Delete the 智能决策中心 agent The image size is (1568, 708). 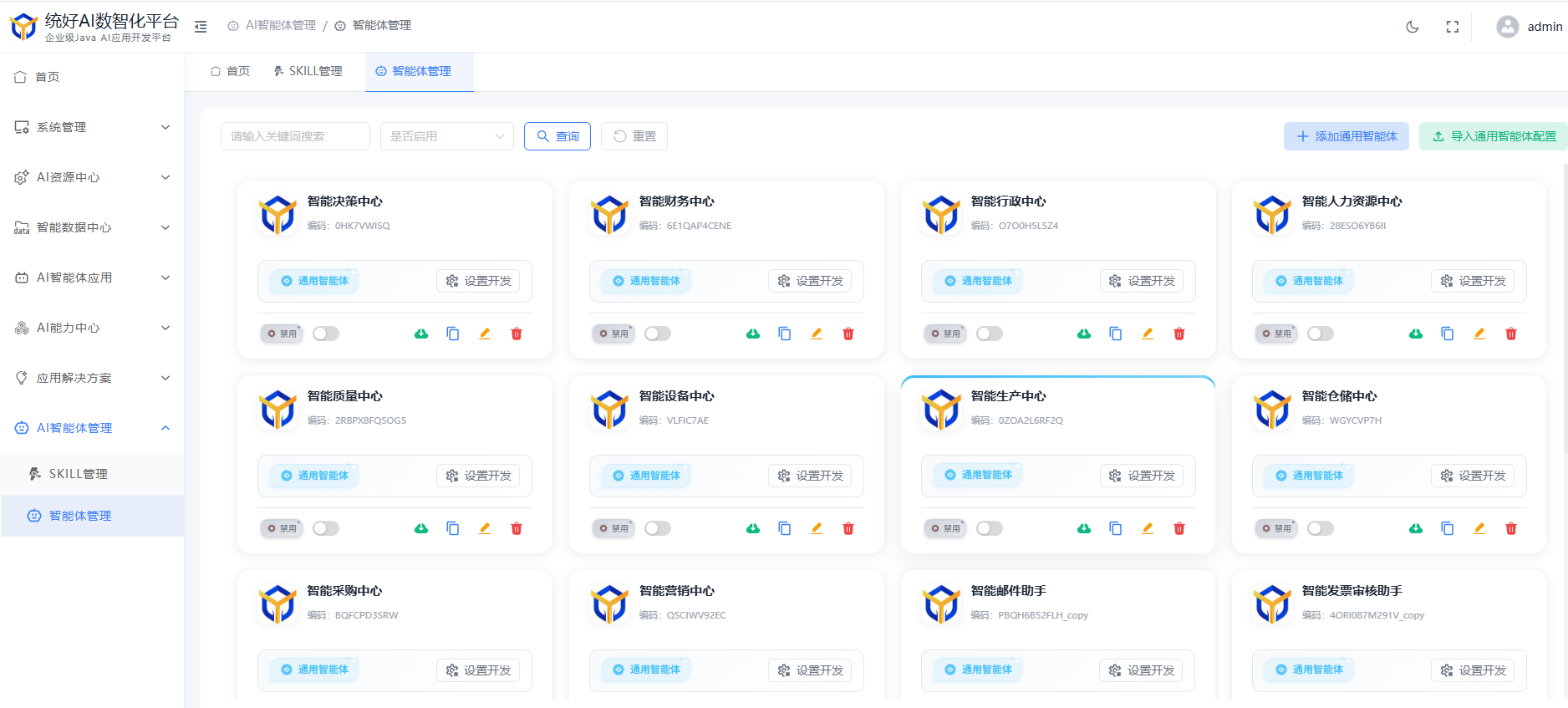[517, 334]
